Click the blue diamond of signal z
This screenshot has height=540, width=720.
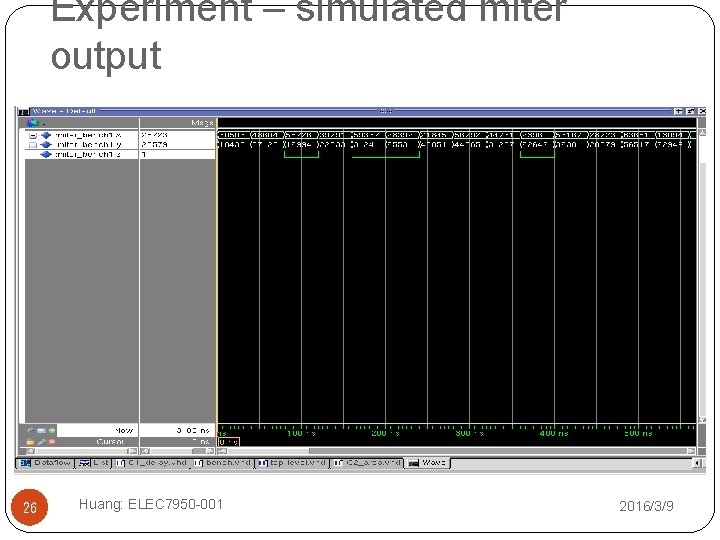coord(45,154)
